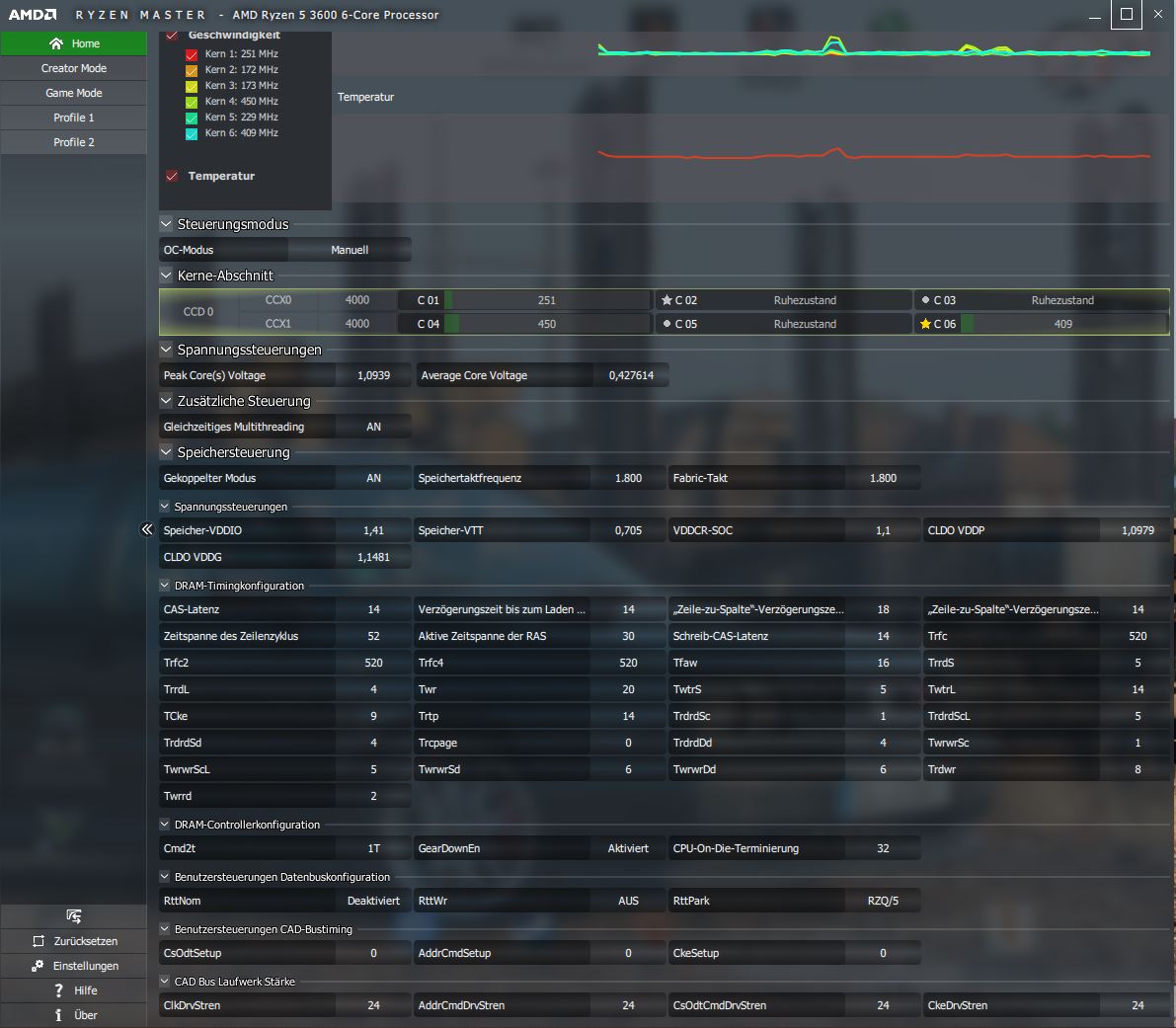Click VDDCR-SOC value 1,1
Viewport: 1176px width, 1028px height.
click(x=883, y=530)
